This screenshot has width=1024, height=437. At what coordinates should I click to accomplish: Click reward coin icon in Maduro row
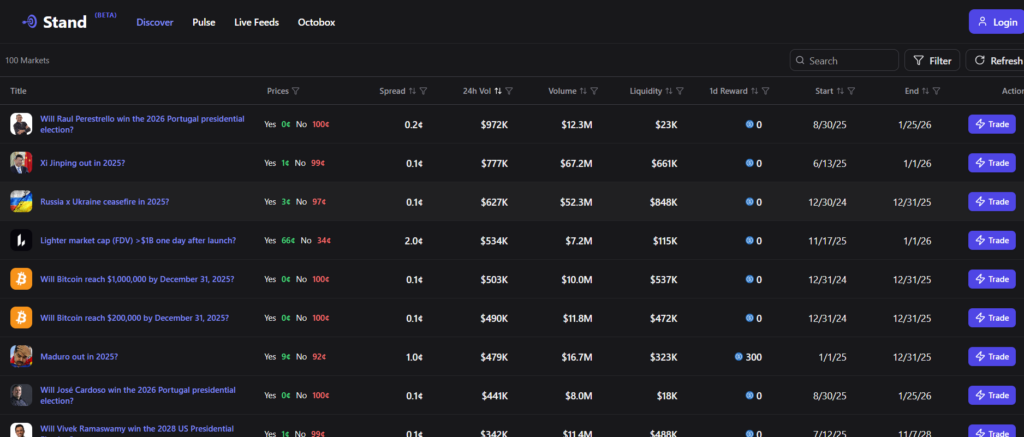pos(738,357)
